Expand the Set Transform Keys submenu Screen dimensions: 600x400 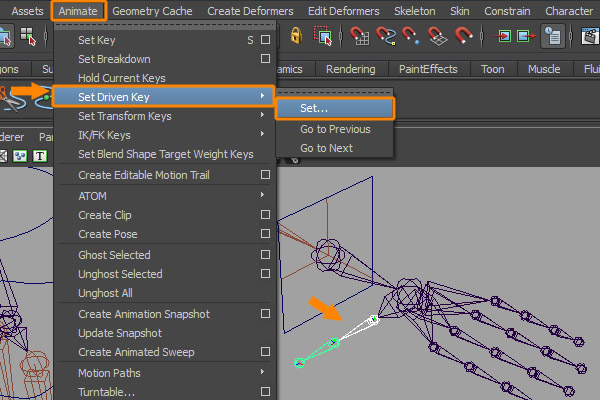pyautogui.click(x=263, y=116)
